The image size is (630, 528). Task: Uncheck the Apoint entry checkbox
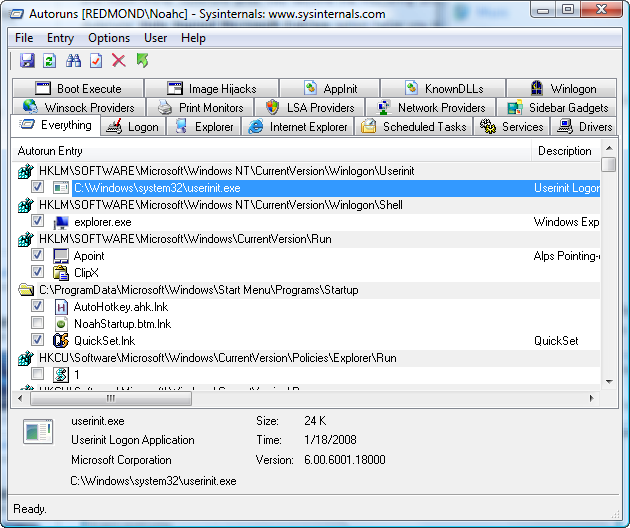point(37,255)
